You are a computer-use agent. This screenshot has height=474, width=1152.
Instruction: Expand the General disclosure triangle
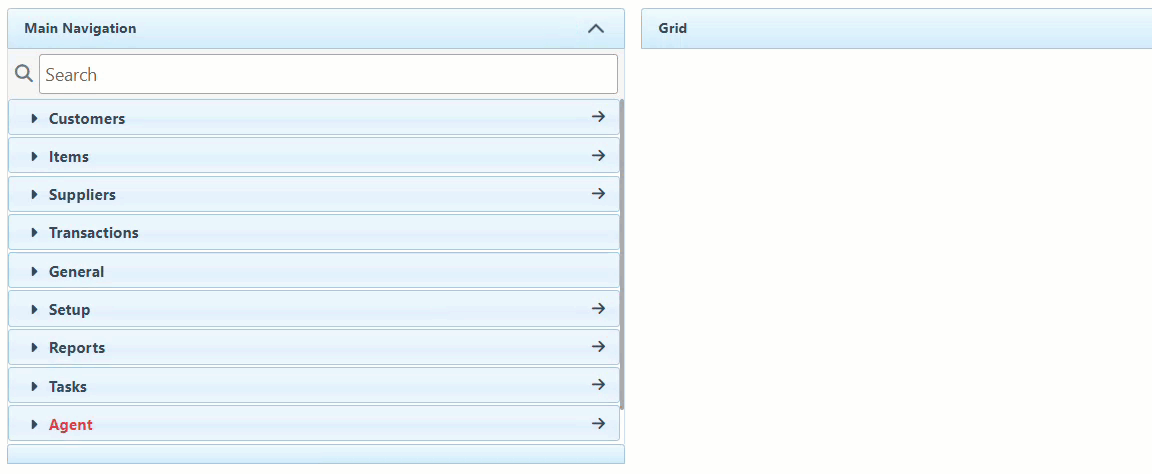click(x=34, y=272)
